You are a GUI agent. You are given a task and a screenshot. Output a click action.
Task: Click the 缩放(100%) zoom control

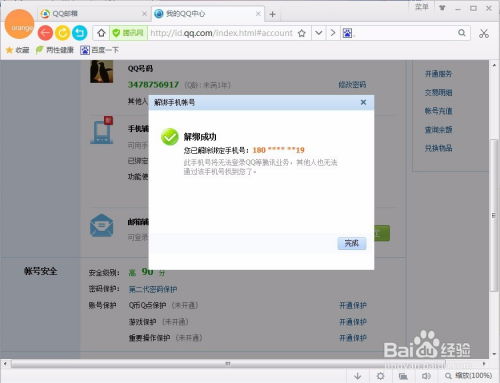[468, 376]
